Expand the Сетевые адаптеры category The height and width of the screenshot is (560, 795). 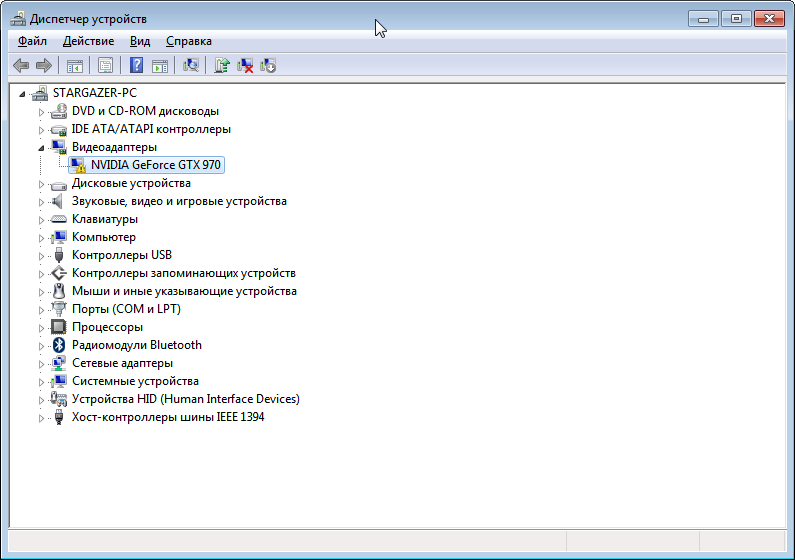42,363
